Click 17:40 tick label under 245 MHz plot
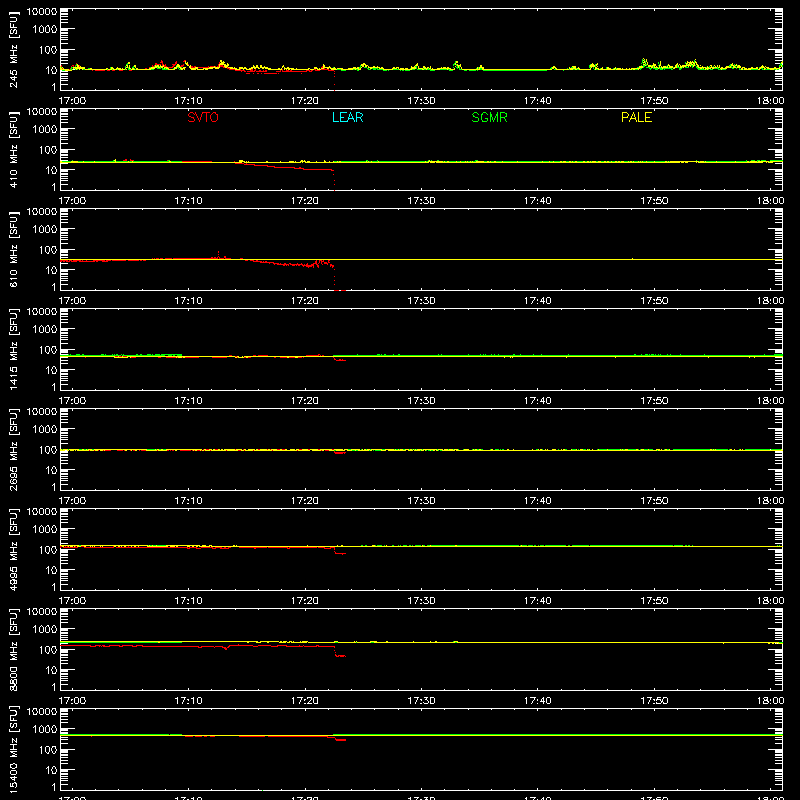The image size is (800, 800). [x=537, y=101]
